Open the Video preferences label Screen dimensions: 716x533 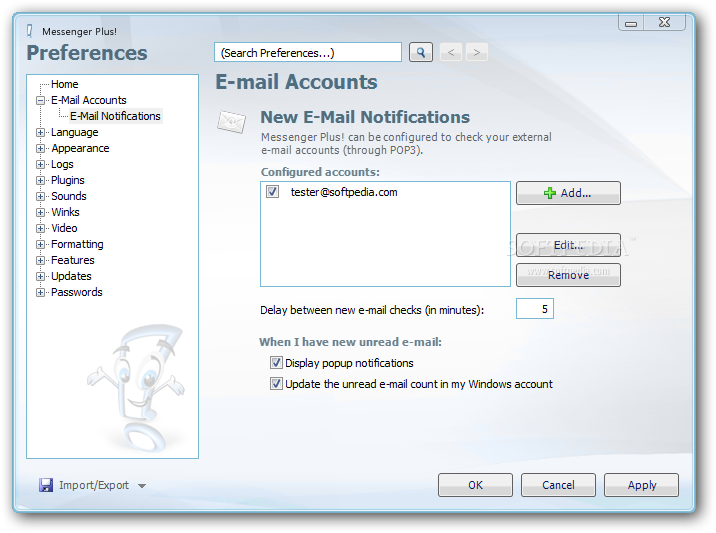click(64, 228)
